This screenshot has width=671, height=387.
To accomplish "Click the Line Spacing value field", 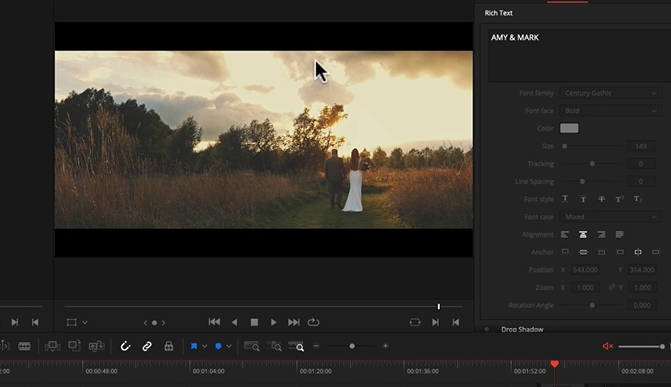I will tap(641, 182).
